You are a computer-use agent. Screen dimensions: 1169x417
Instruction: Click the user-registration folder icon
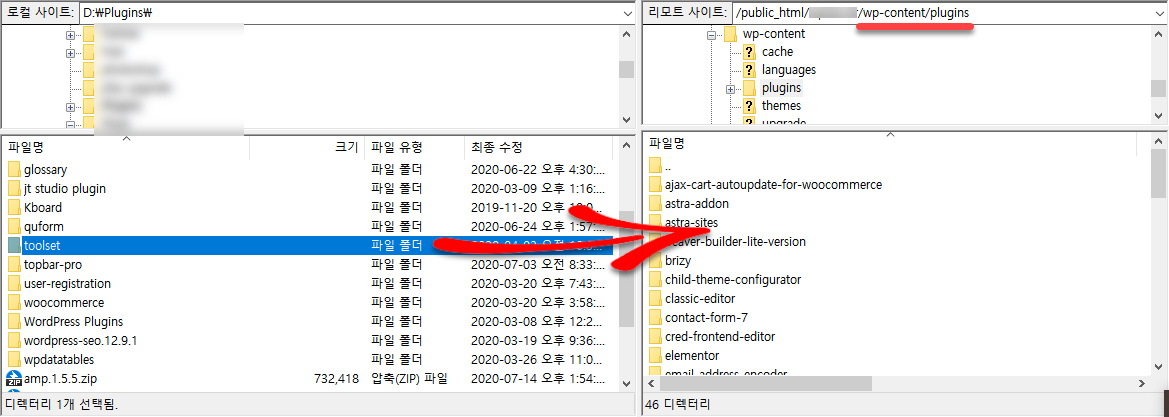click(14, 283)
